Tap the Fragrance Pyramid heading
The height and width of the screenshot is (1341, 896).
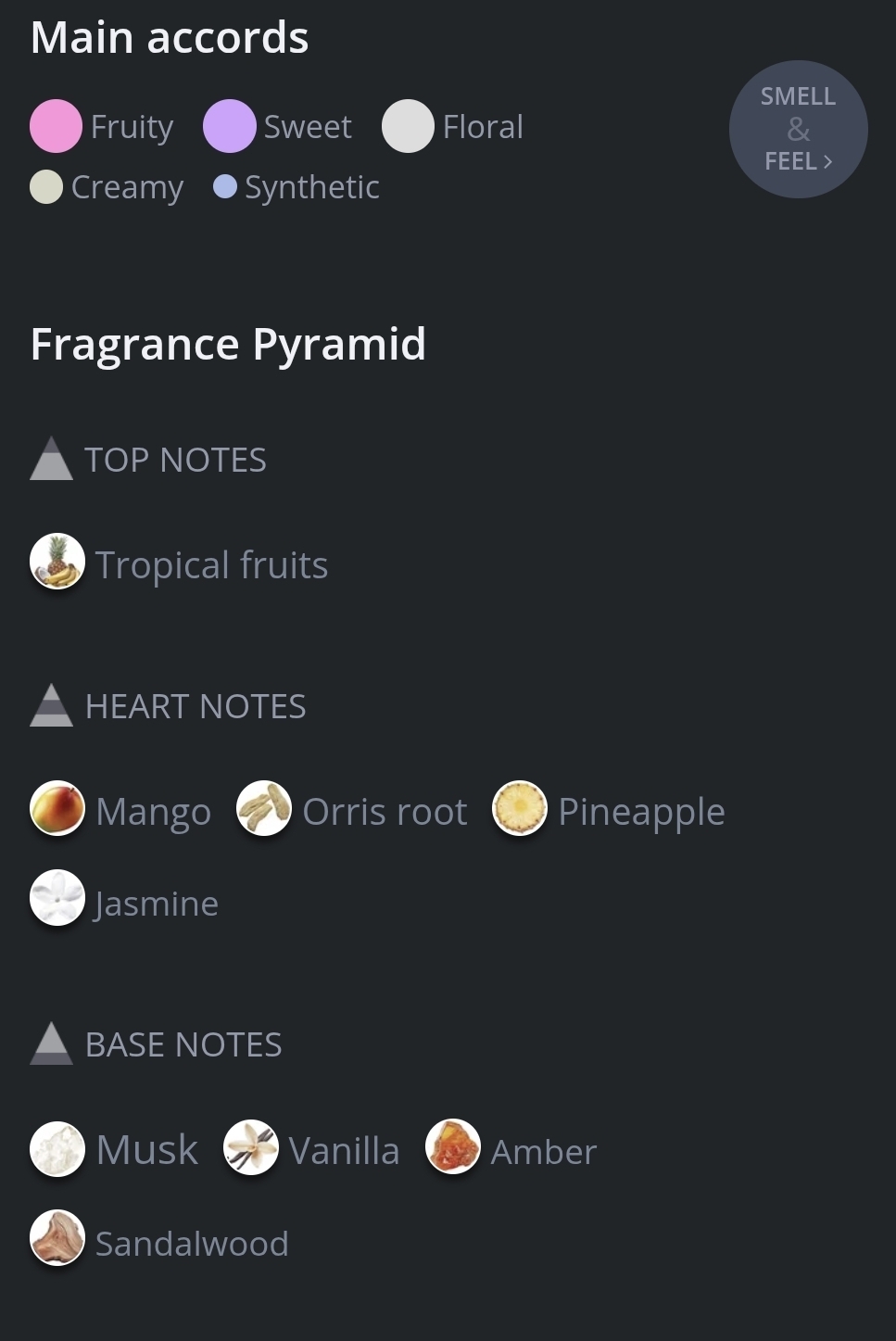pos(228,344)
